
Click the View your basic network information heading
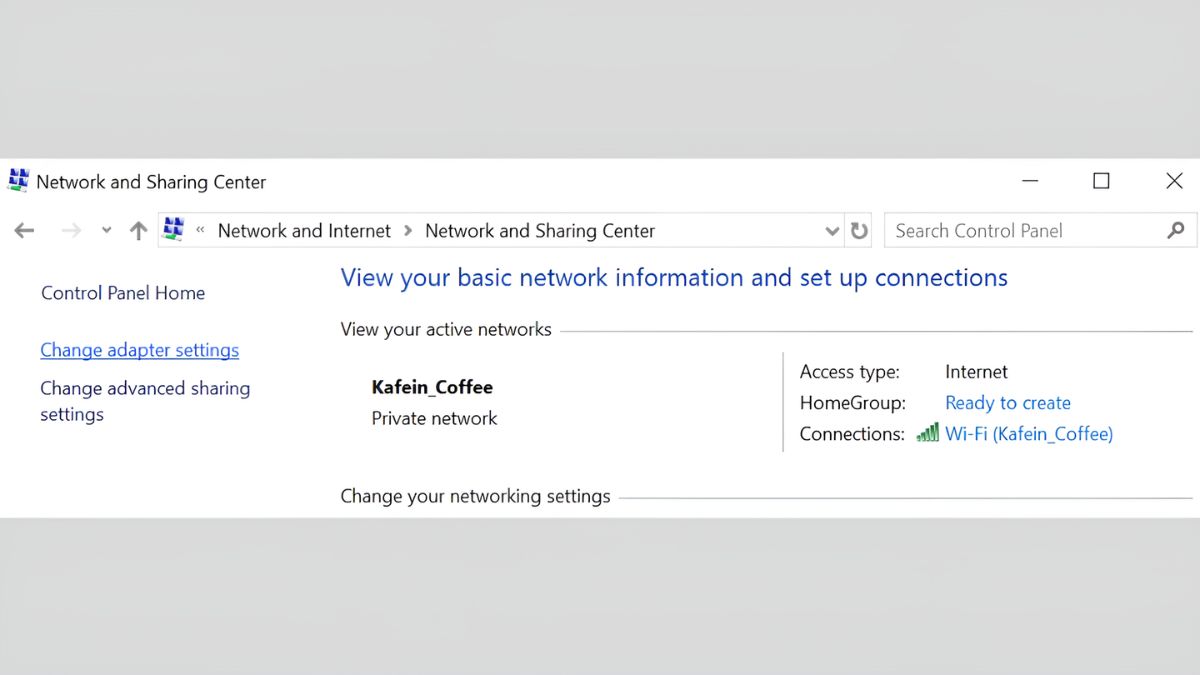point(674,278)
